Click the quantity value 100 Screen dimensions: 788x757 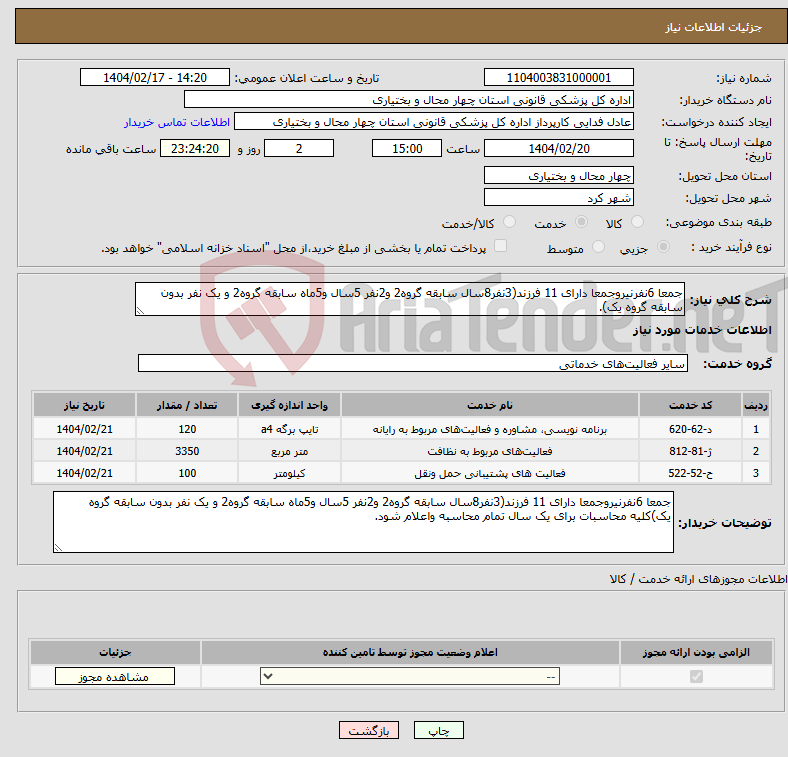(x=187, y=473)
